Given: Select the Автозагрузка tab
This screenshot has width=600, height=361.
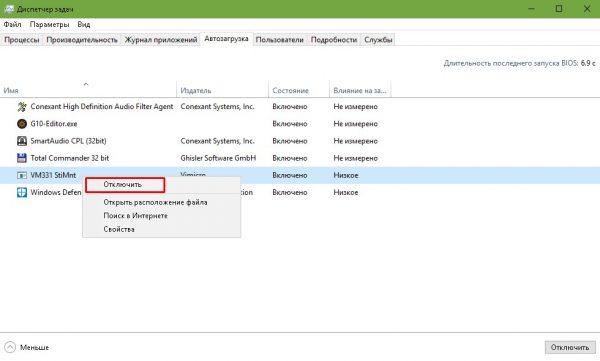Looking at the screenshot, I should pos(226,39).
